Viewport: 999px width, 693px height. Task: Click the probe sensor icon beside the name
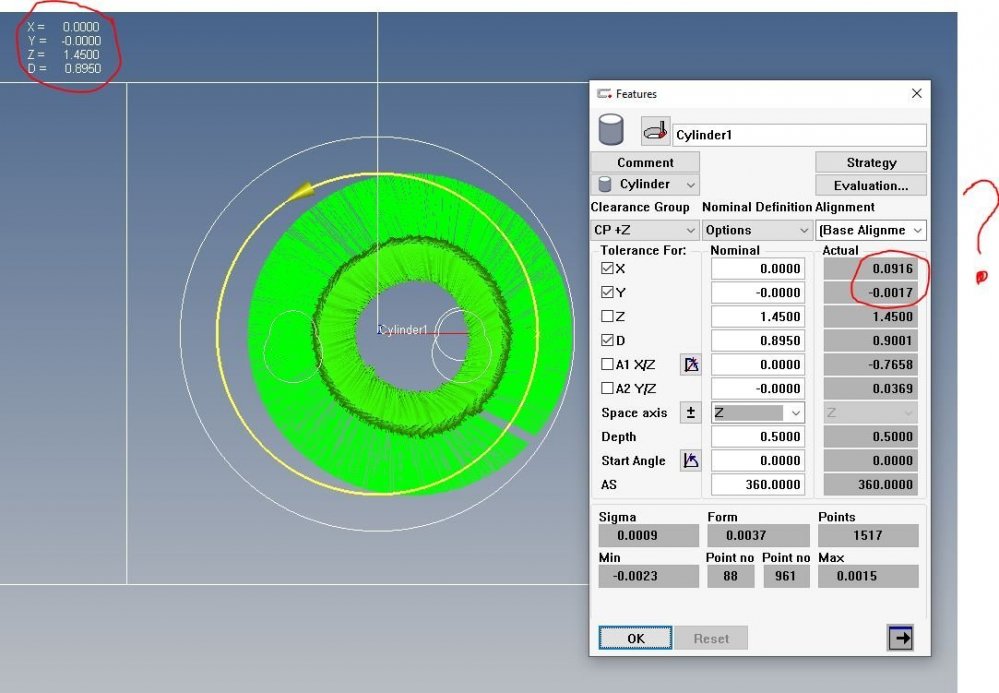[x=655, y=131]
